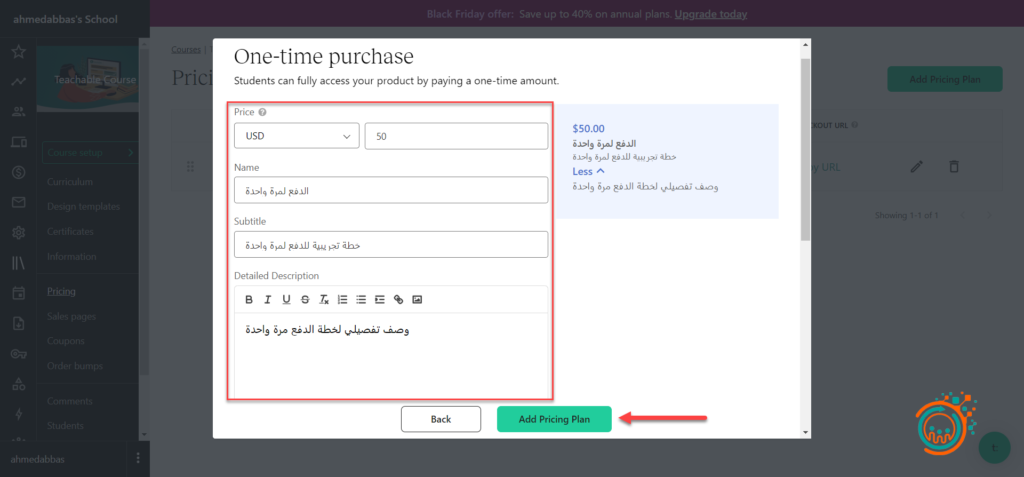Toggle bold formatting in description editor
Viewport: 1024px width, 477px height.
(x=249, y=299)
